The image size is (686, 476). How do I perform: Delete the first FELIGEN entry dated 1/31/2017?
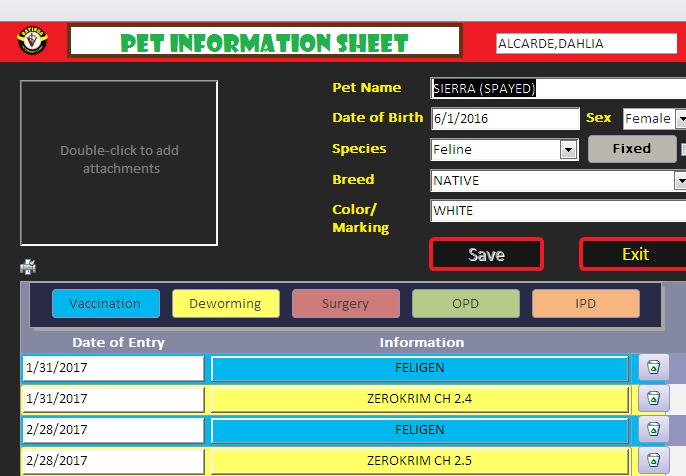point(652,368)
